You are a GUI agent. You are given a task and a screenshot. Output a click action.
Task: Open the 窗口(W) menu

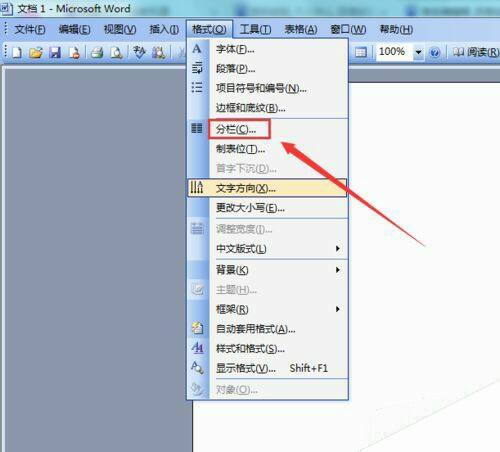coord(348,30)
